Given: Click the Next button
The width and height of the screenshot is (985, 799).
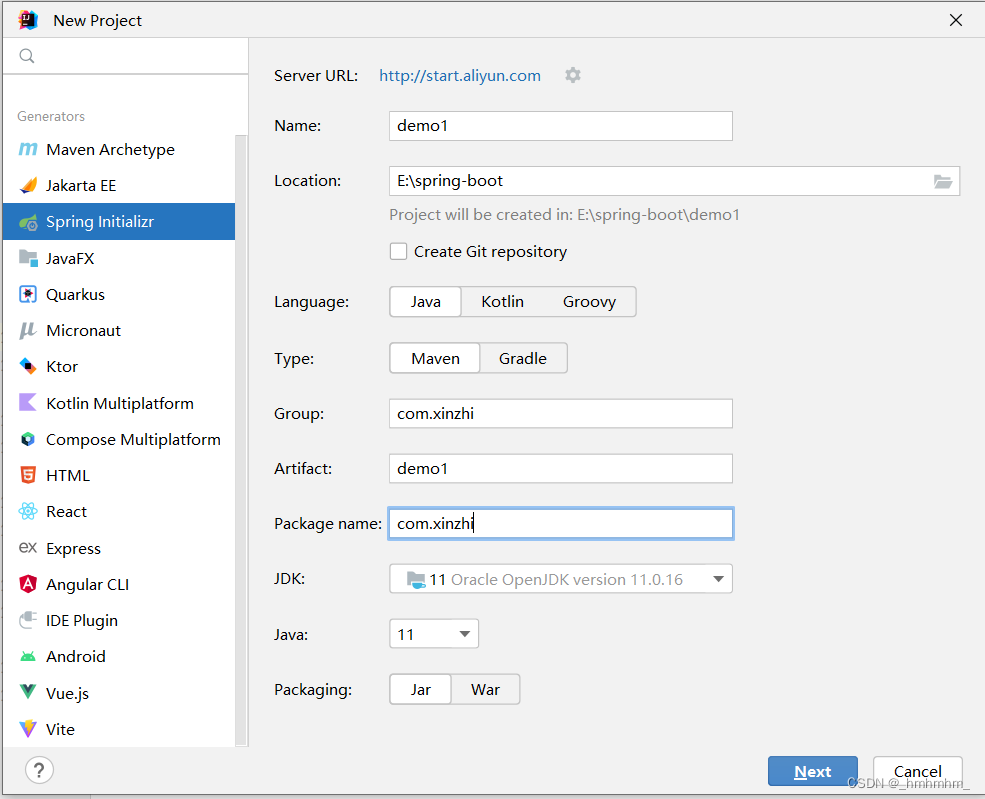Looking at the screenshot, I should 812,771.
